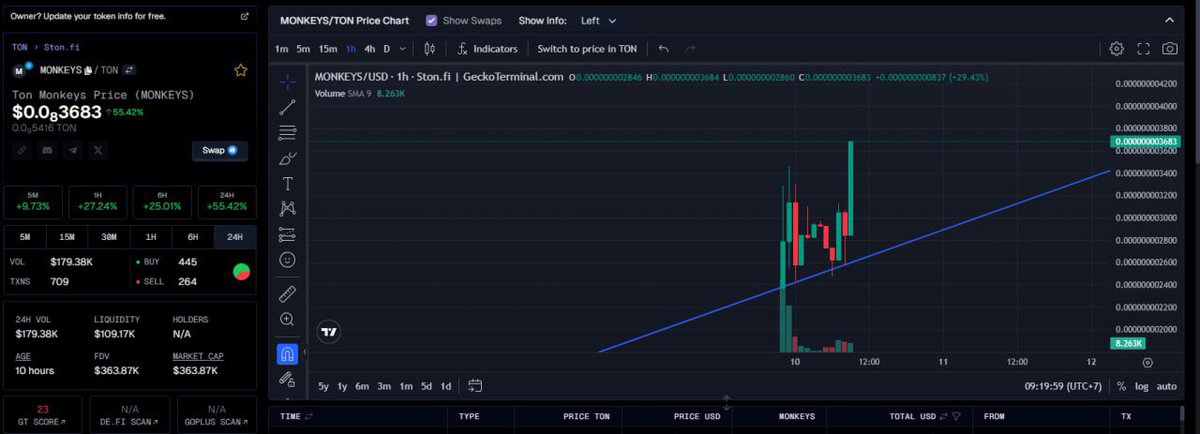Open the go-to date range calendar icon
The width and height of the screenshot is (1200, 434).
coord(475,386)
